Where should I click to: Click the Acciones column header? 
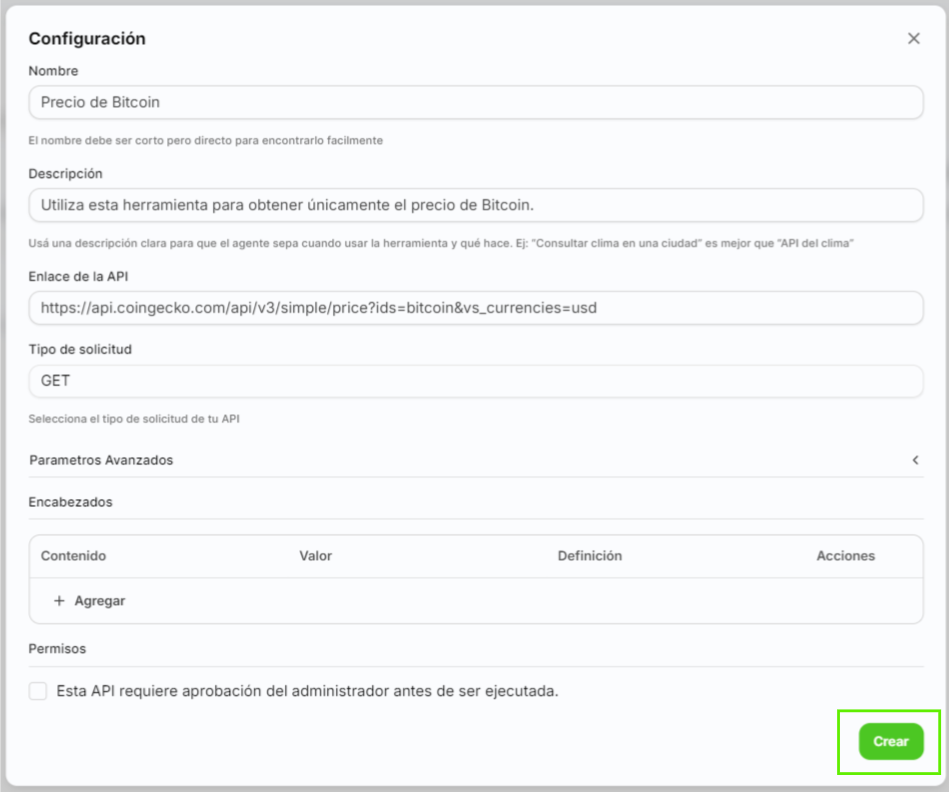coord(845,556)
